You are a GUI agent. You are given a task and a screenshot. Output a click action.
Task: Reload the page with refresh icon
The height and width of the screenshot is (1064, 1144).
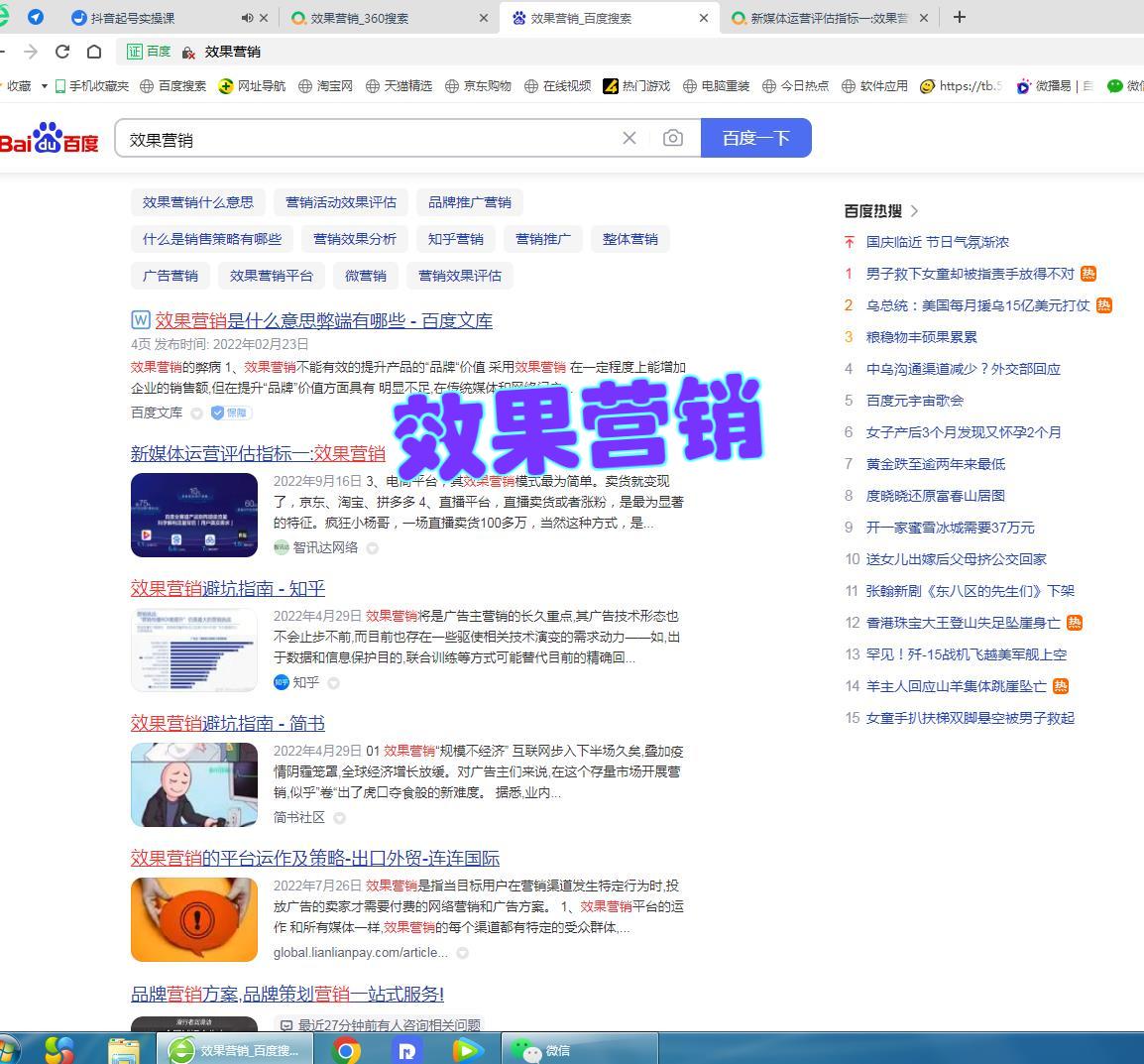62,52
